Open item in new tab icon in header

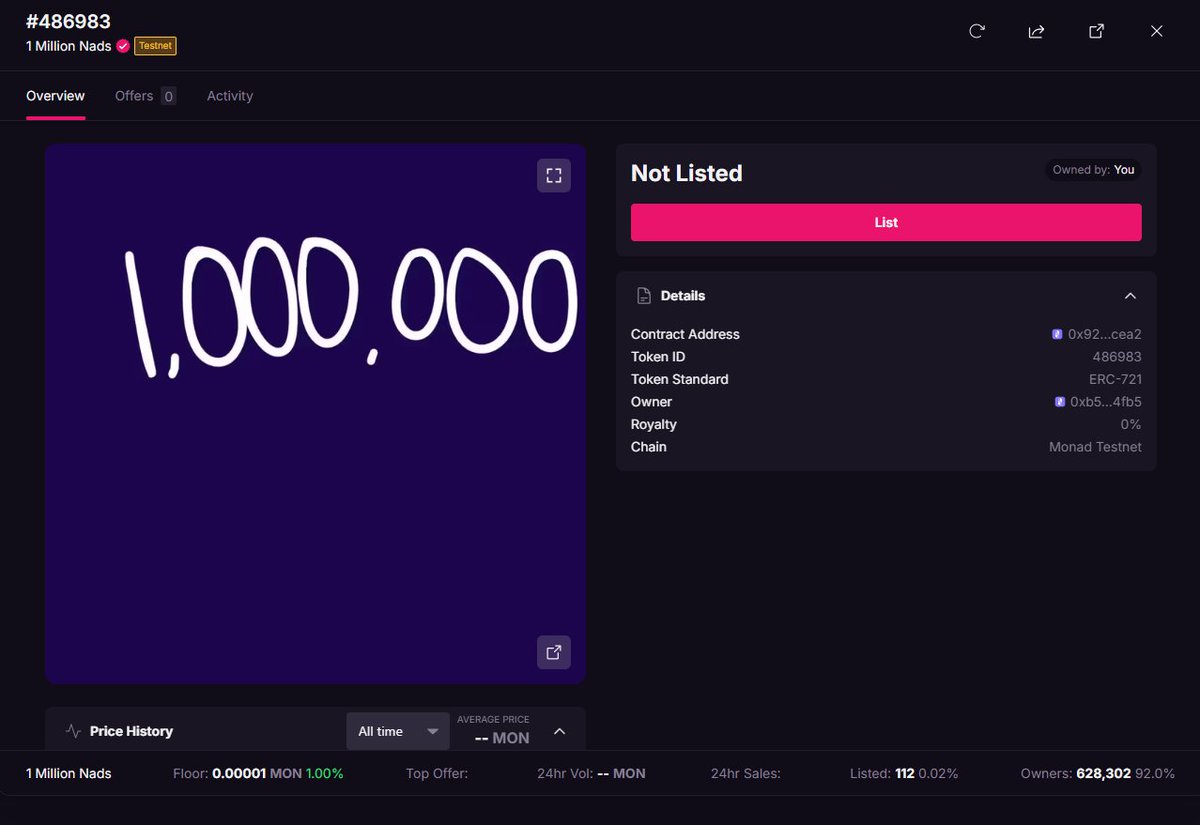pos(1096,31)
